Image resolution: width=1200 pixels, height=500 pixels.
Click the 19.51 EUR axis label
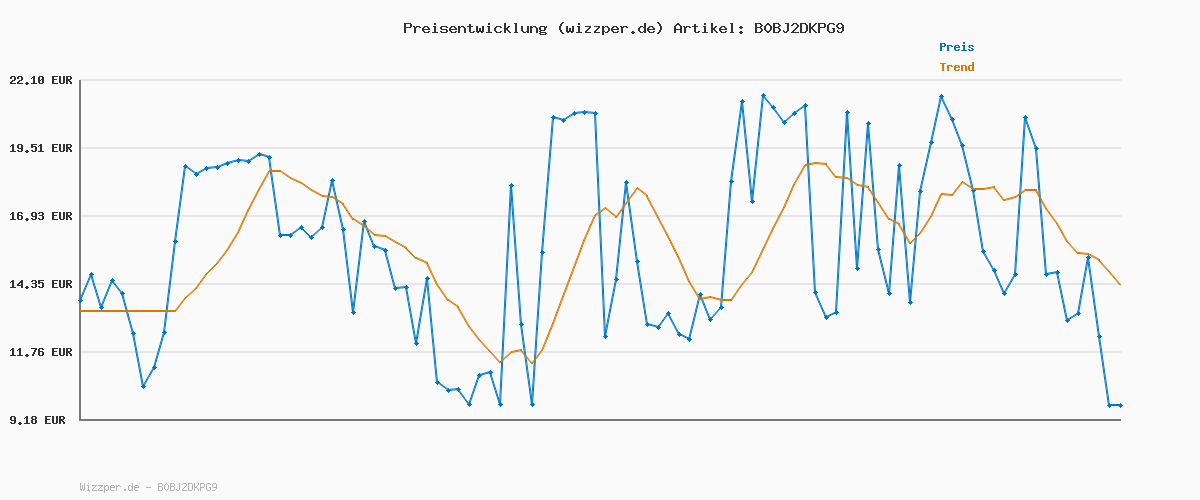[x=41, y=148]
